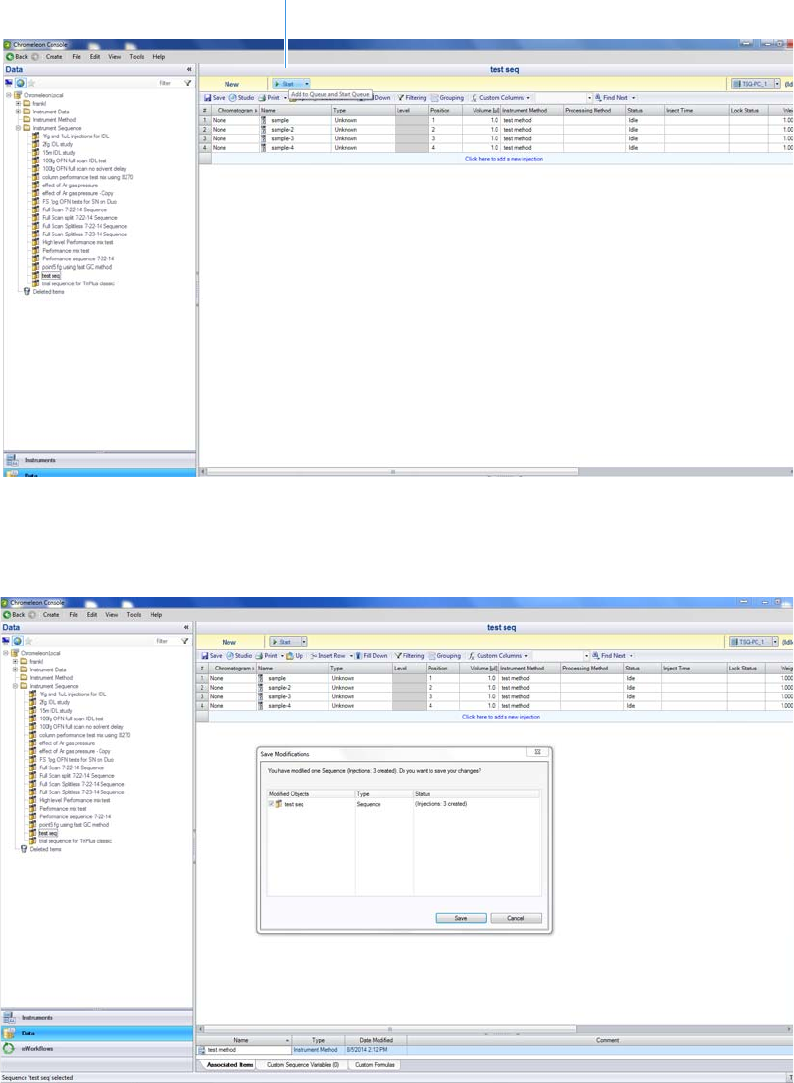This screenshot has width=794, height=1083.
Task: Expand the Print dropdown arrow in the lower console
Action: 282,655
